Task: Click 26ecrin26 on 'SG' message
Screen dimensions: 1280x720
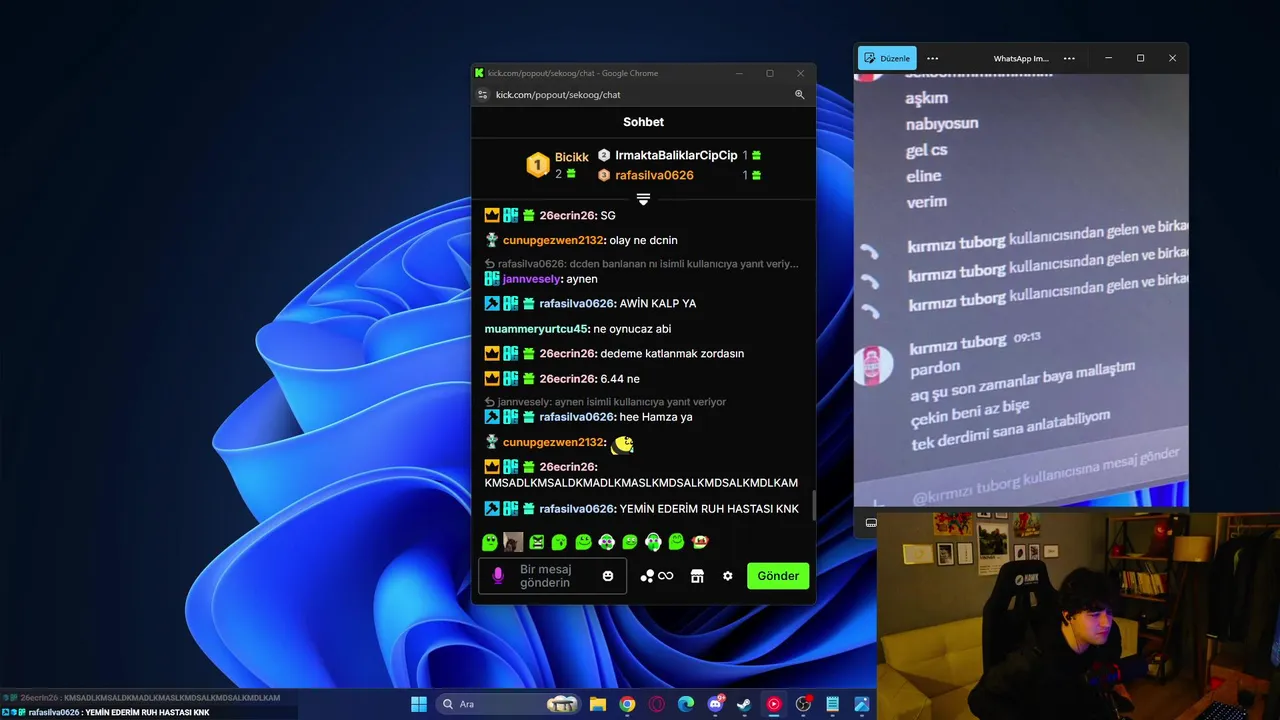Action: [567, 216]
